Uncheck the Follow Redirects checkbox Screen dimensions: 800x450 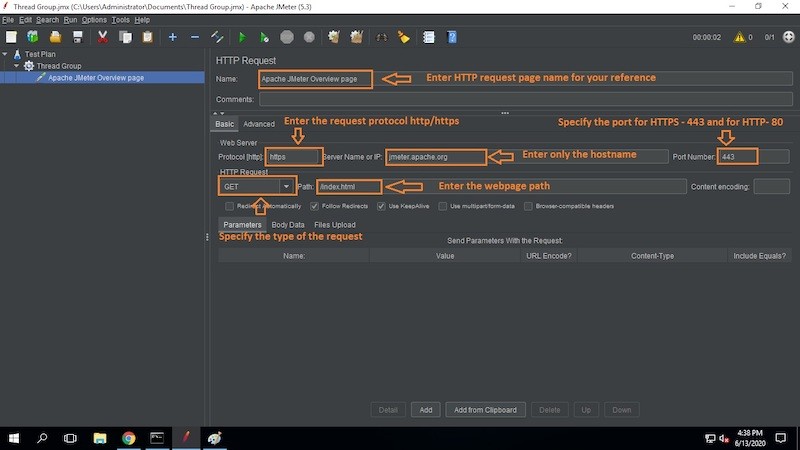point(314,206)
